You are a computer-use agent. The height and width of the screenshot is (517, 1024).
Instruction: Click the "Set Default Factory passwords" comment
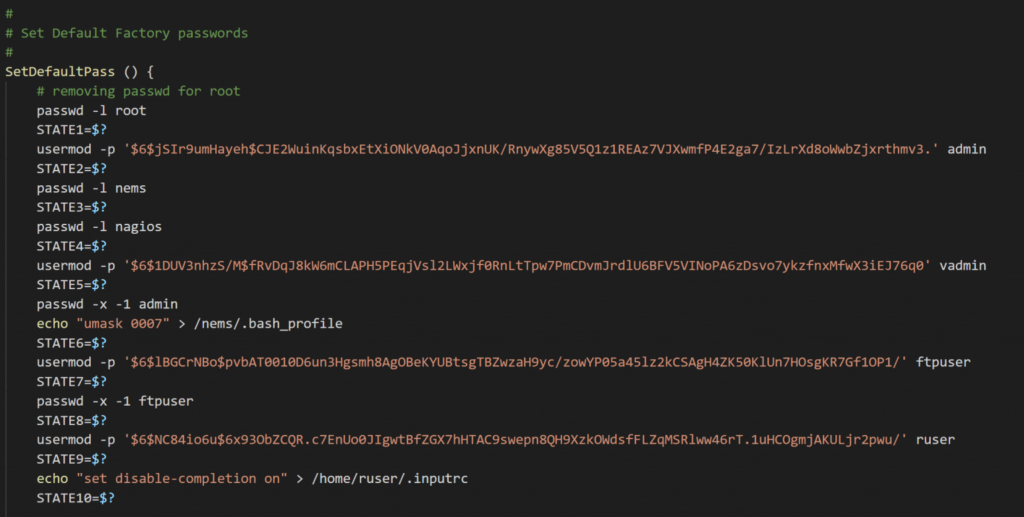[x=134, y=33]
